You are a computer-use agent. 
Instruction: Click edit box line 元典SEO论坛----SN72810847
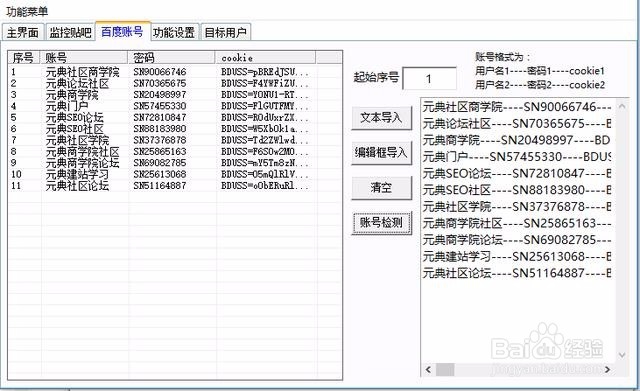coord(517,173)
